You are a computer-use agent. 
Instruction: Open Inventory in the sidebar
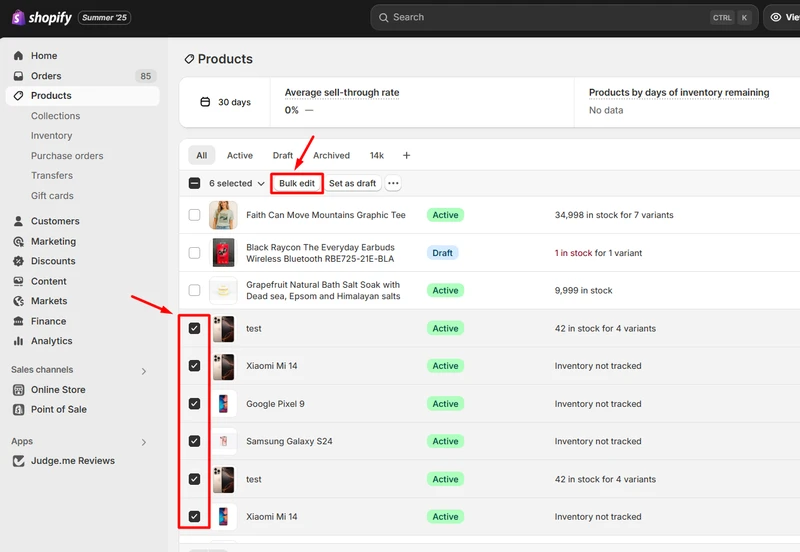click(52, 136)
